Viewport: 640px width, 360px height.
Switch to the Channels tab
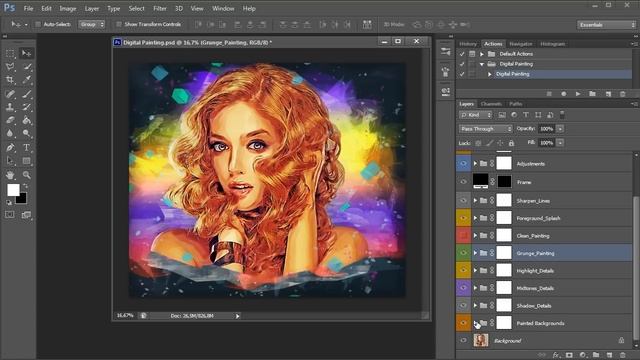tap(491, 104)
